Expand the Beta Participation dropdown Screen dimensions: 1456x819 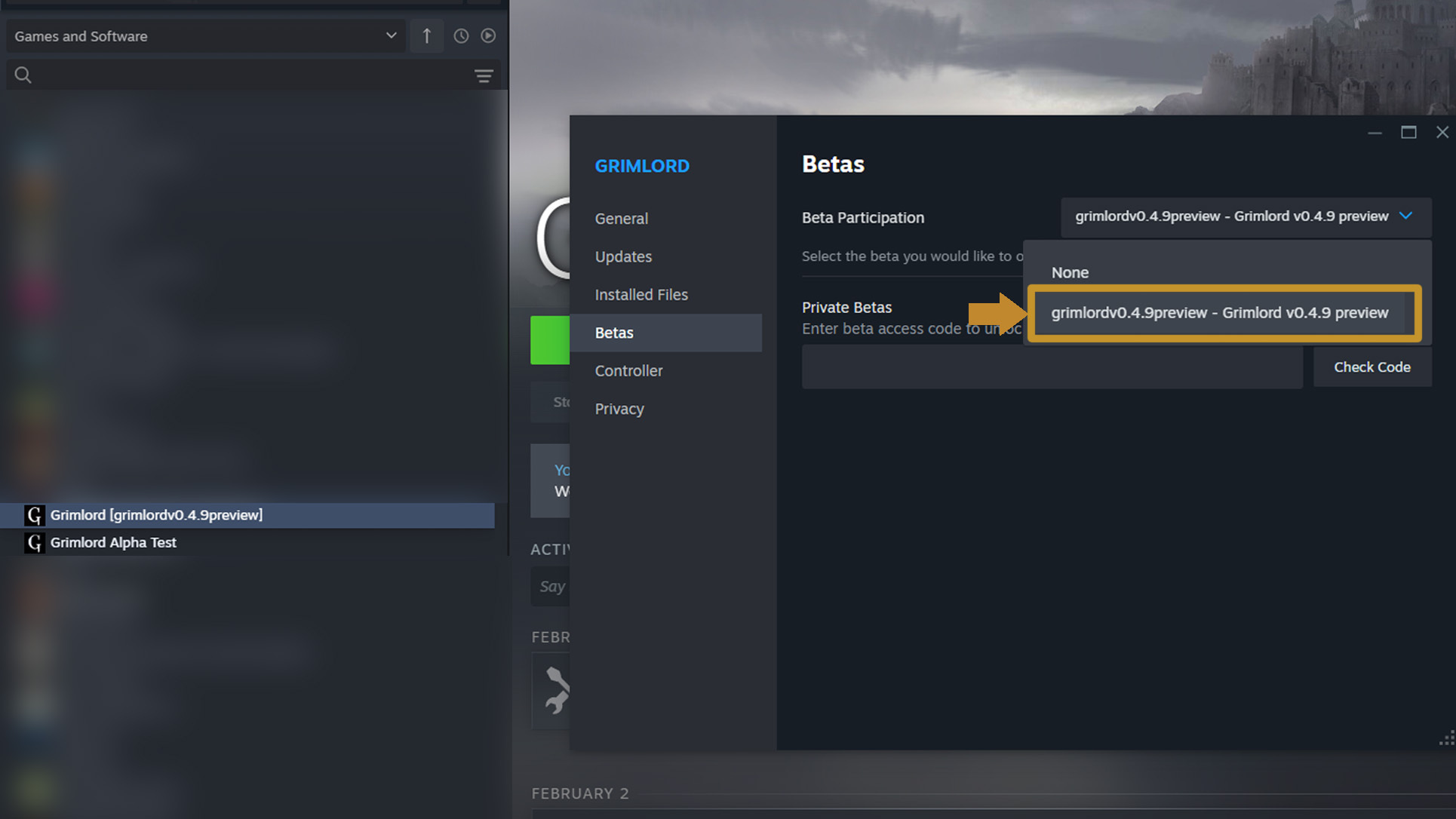click(1246, 217)
